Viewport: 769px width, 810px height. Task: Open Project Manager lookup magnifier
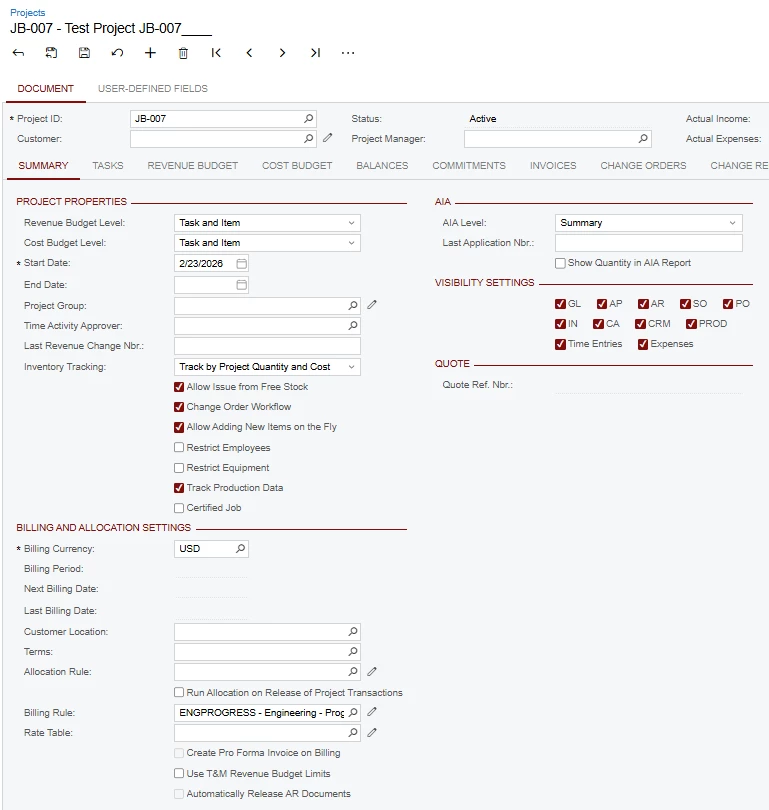(643, 138)
